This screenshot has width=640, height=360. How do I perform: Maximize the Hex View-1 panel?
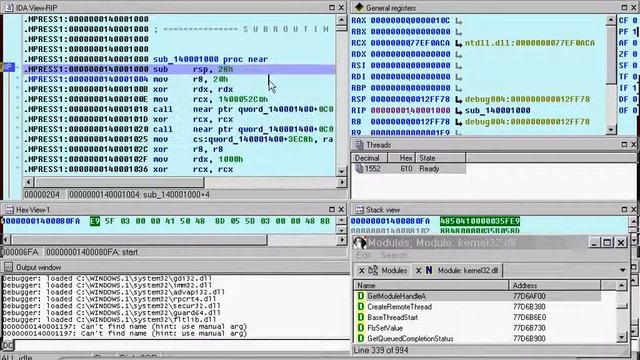[x=332, y=209]
